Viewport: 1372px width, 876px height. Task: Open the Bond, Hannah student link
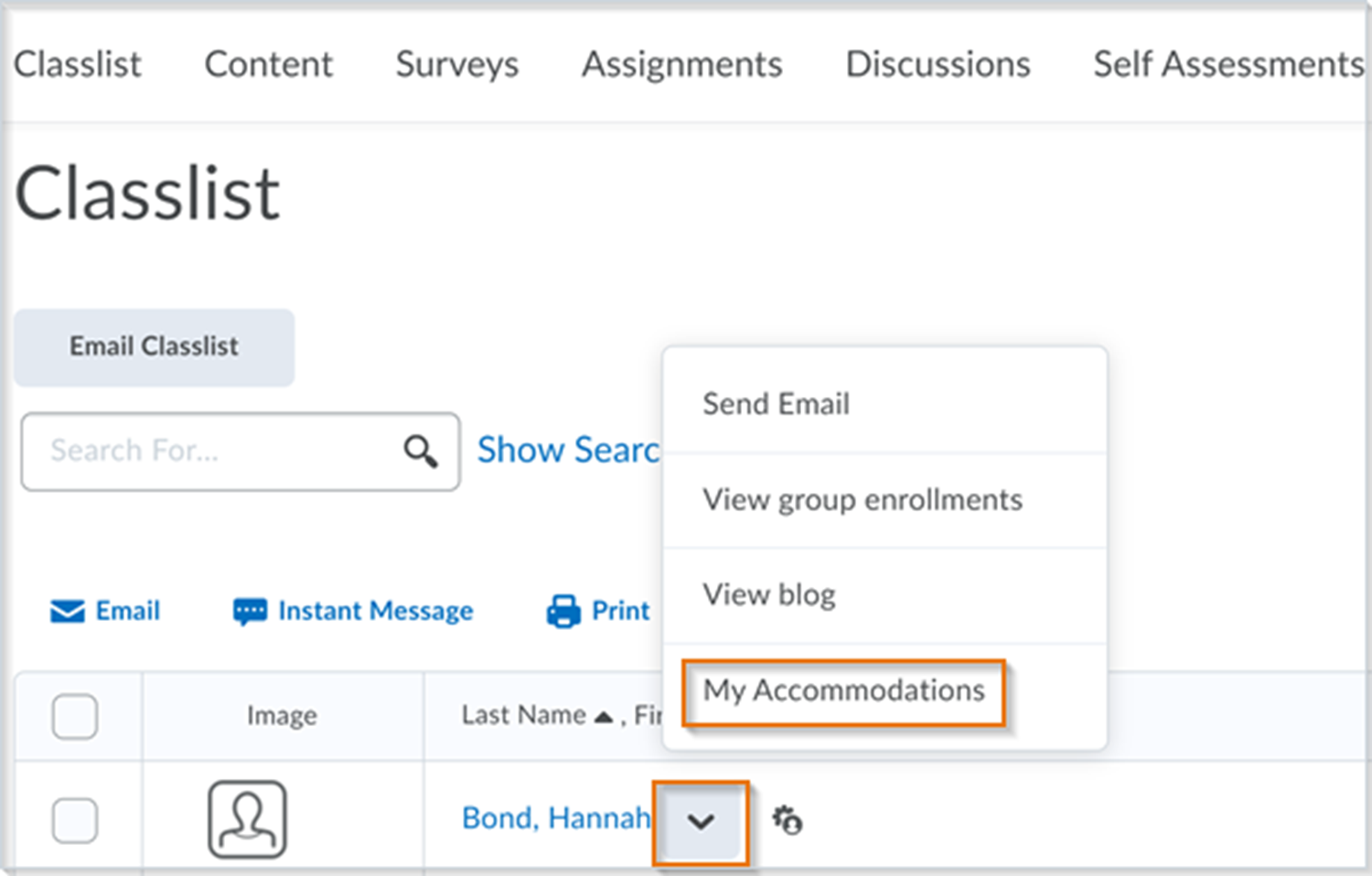coord(555,817)
